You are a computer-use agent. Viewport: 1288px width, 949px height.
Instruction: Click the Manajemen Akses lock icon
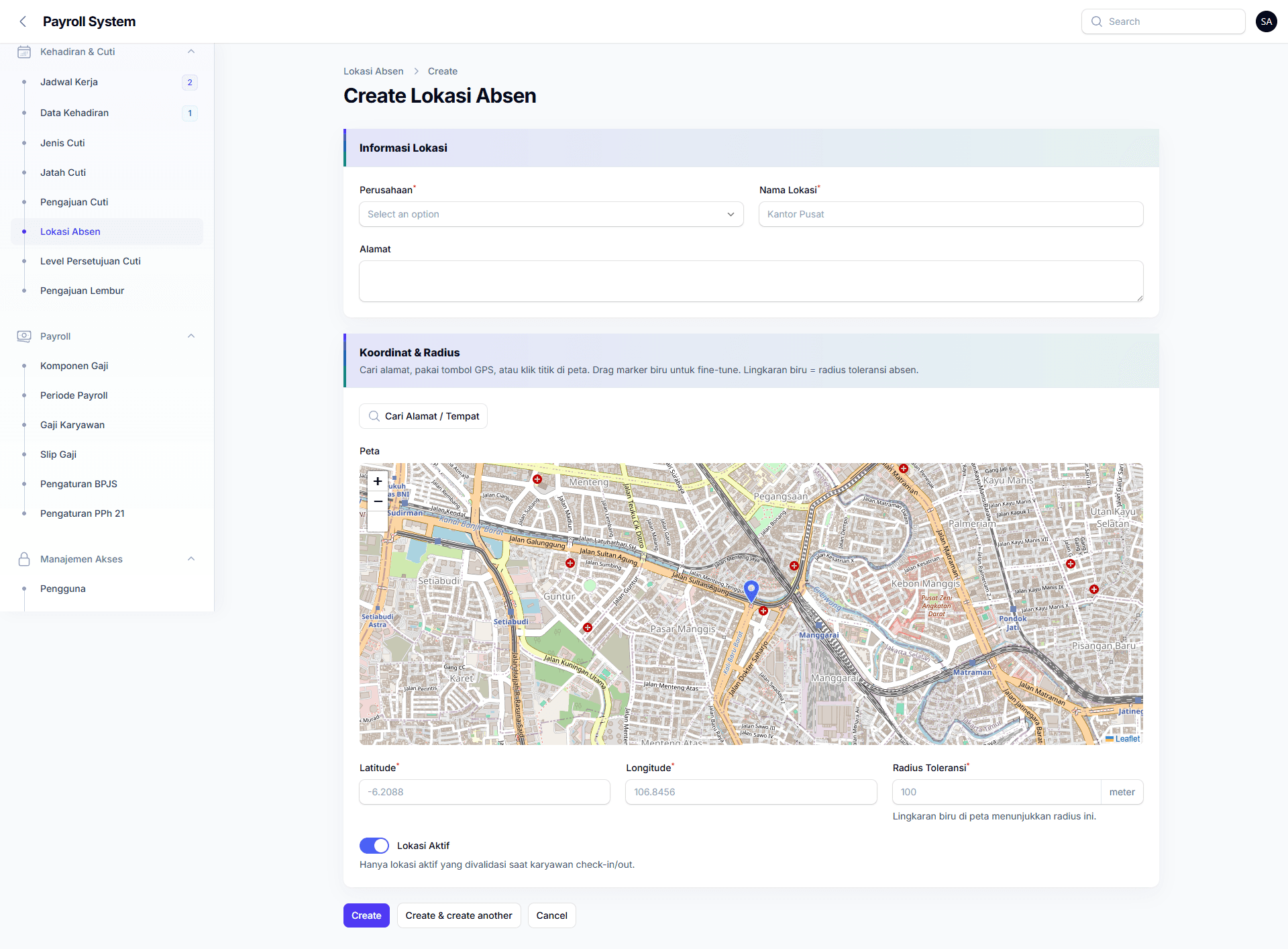point(24,559)
